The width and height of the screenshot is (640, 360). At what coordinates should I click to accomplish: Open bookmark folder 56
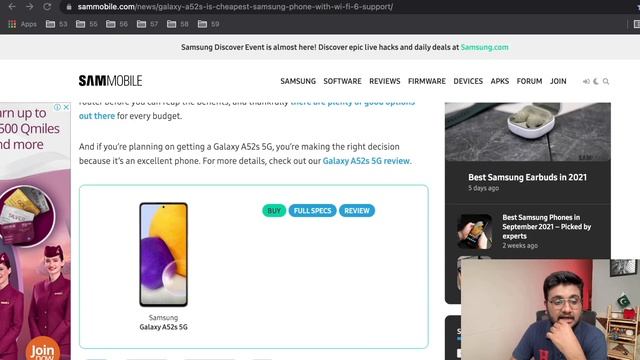(x=117, y=24)
